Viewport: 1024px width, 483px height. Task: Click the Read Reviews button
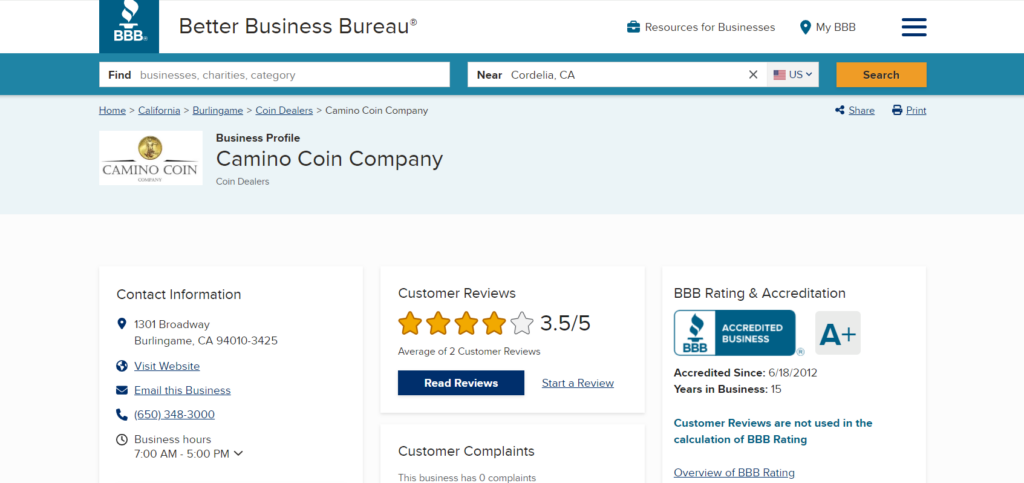tap(461, 383)
